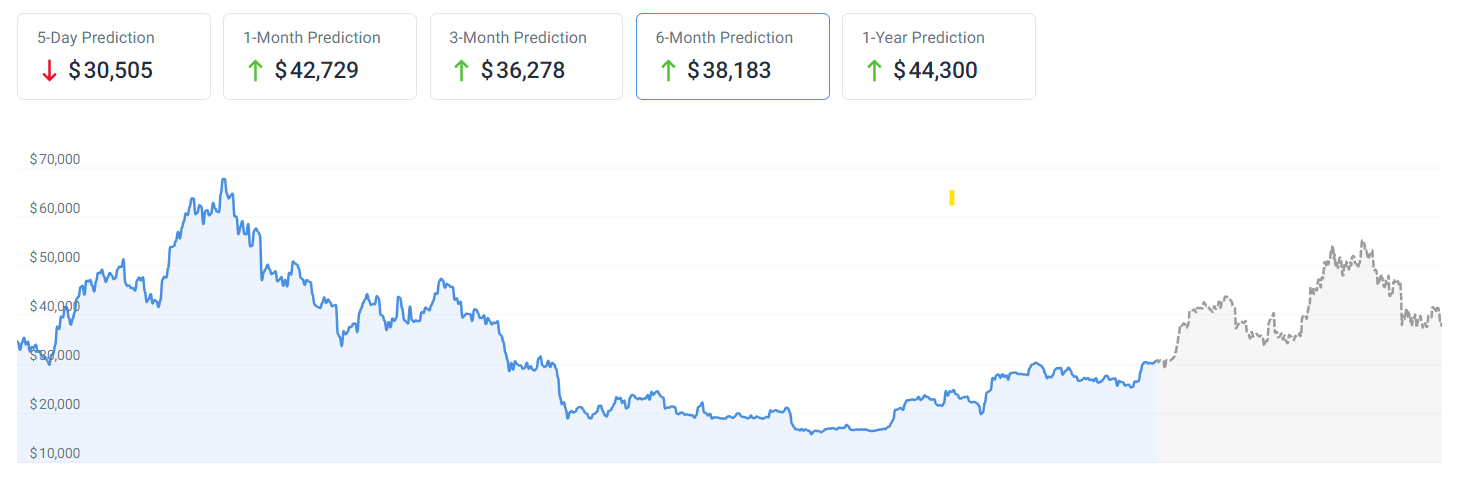Select the 1-Year Prediction card
This screenshot has height=478, width=1465.
click(x=938, y=56)
